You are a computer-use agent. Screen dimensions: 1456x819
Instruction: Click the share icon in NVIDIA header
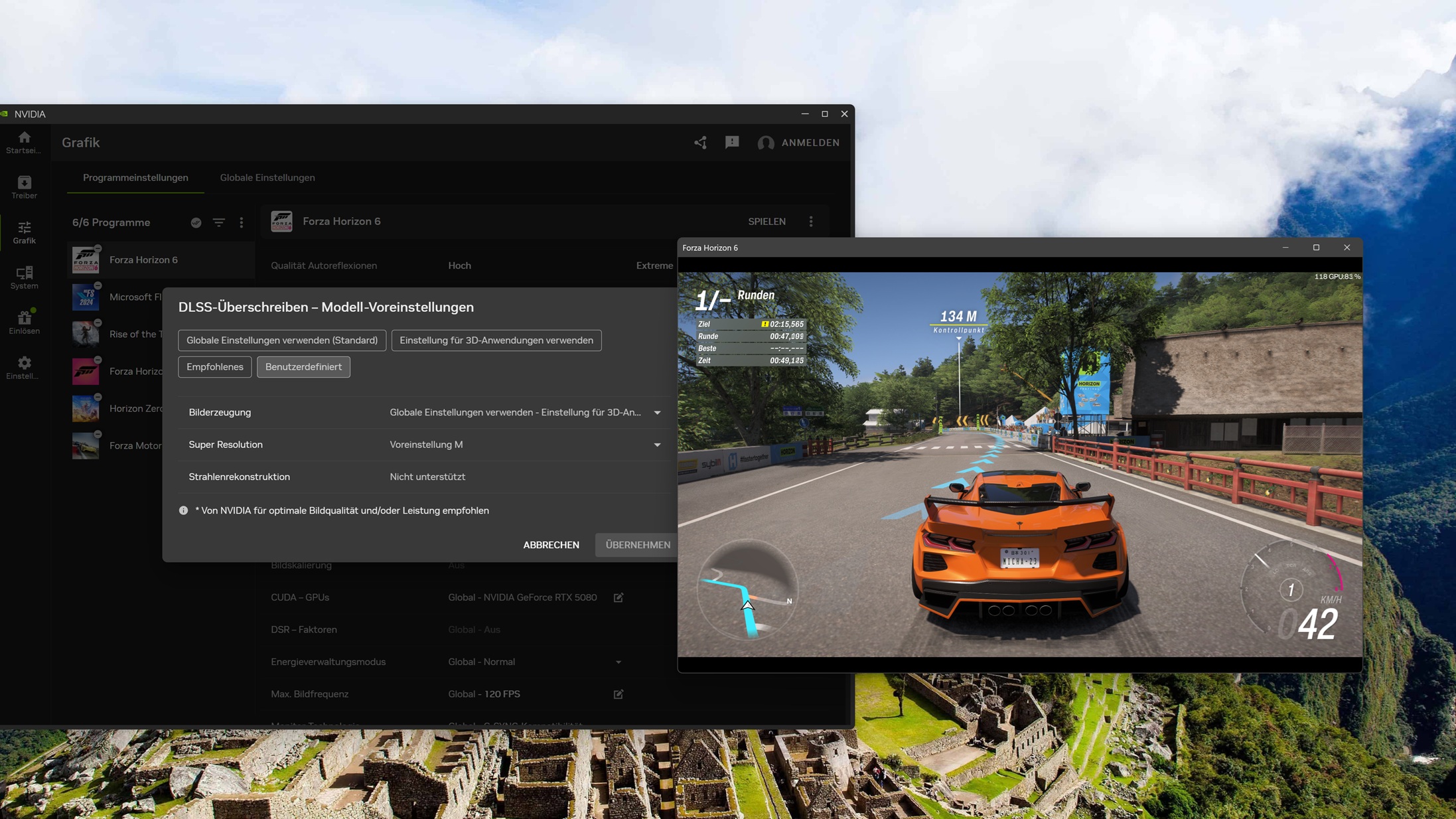tap(700, 143)
